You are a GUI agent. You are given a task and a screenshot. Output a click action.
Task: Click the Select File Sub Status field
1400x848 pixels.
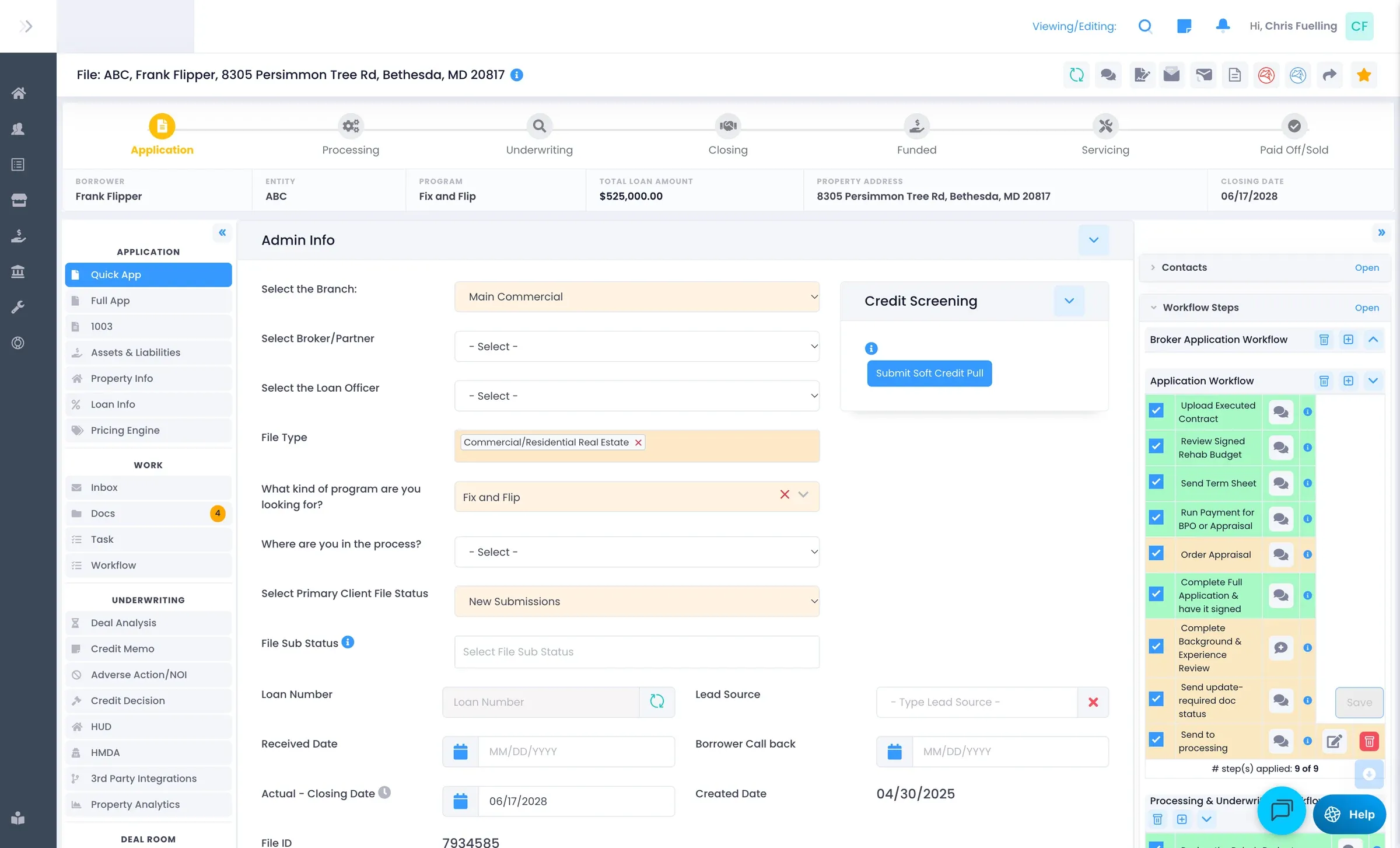(x=636, y=652)
